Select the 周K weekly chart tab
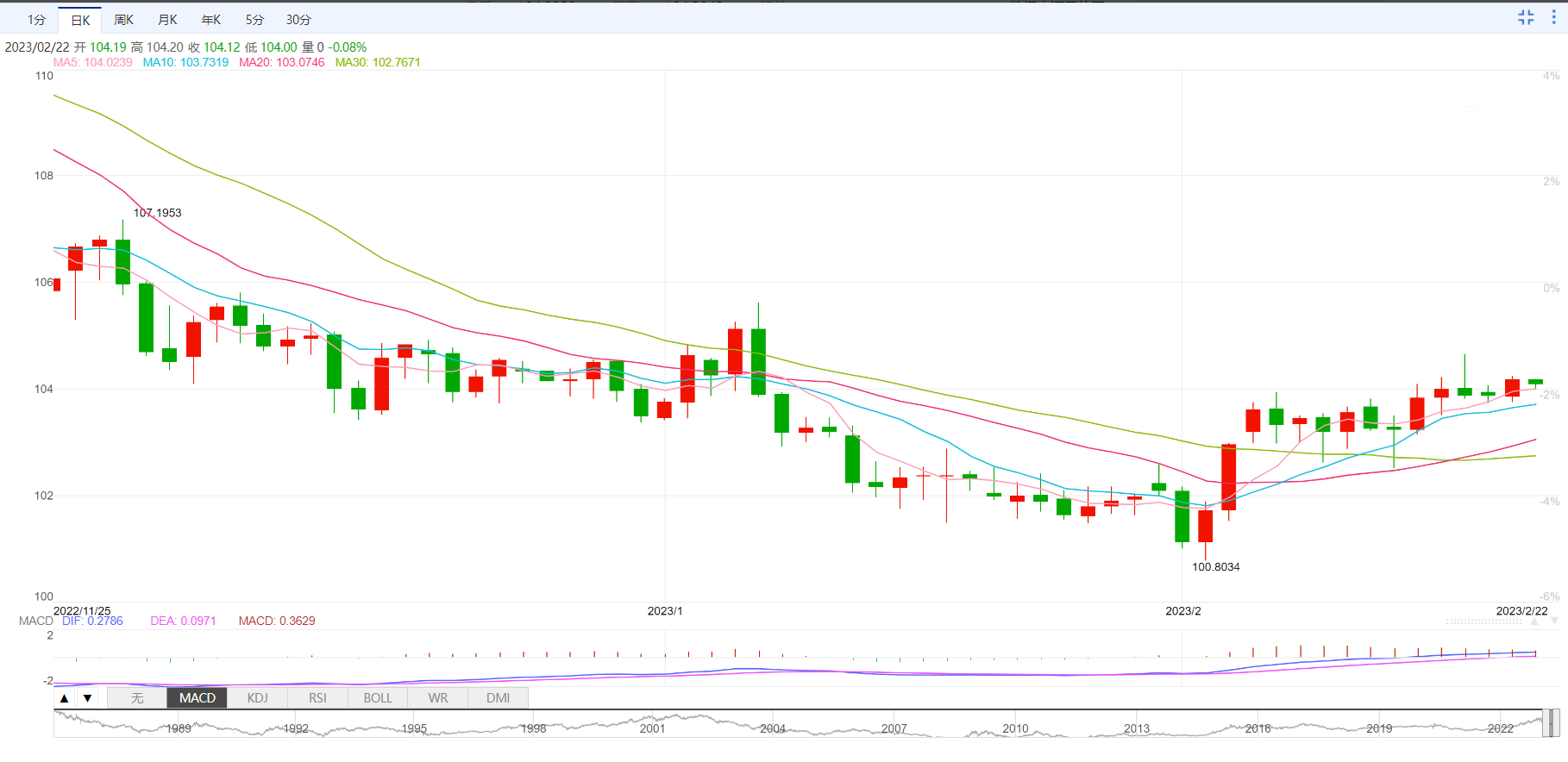The height and width of the screenshot is (762, 1568). pos(123,20)
